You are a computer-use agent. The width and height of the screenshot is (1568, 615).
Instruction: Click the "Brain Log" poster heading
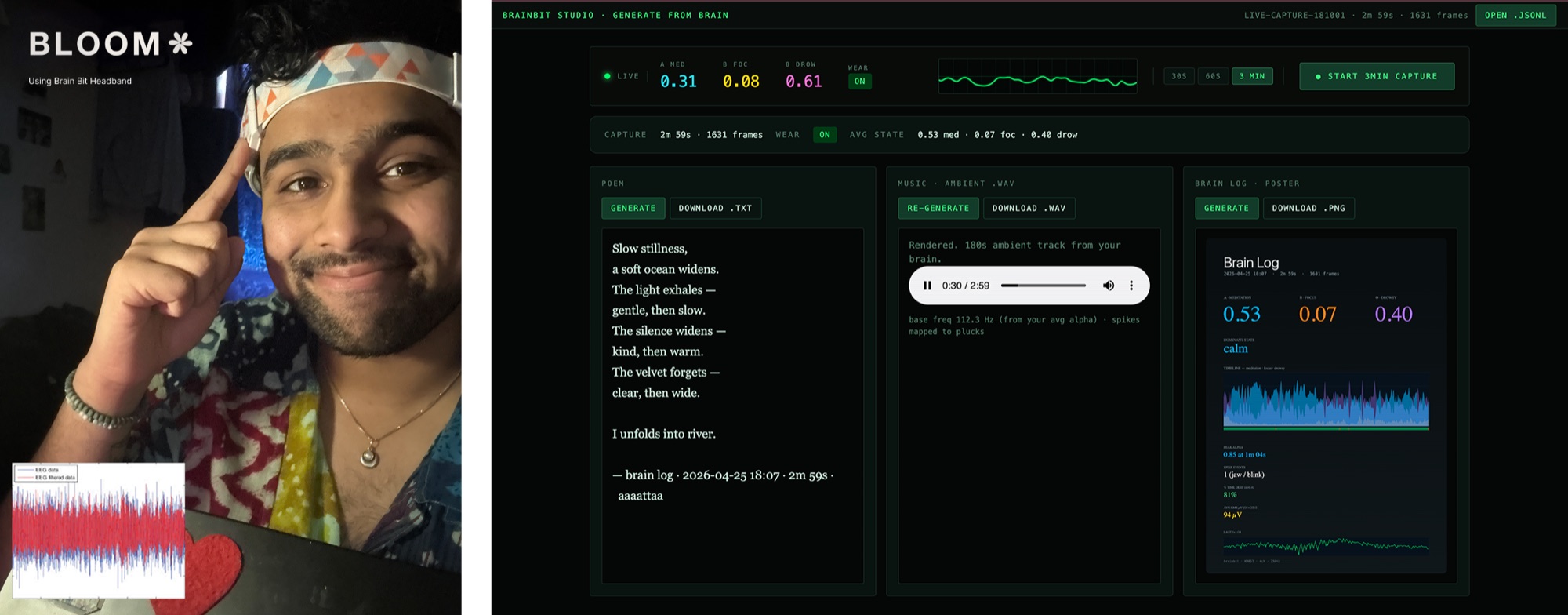click(x=1250, y=263)
